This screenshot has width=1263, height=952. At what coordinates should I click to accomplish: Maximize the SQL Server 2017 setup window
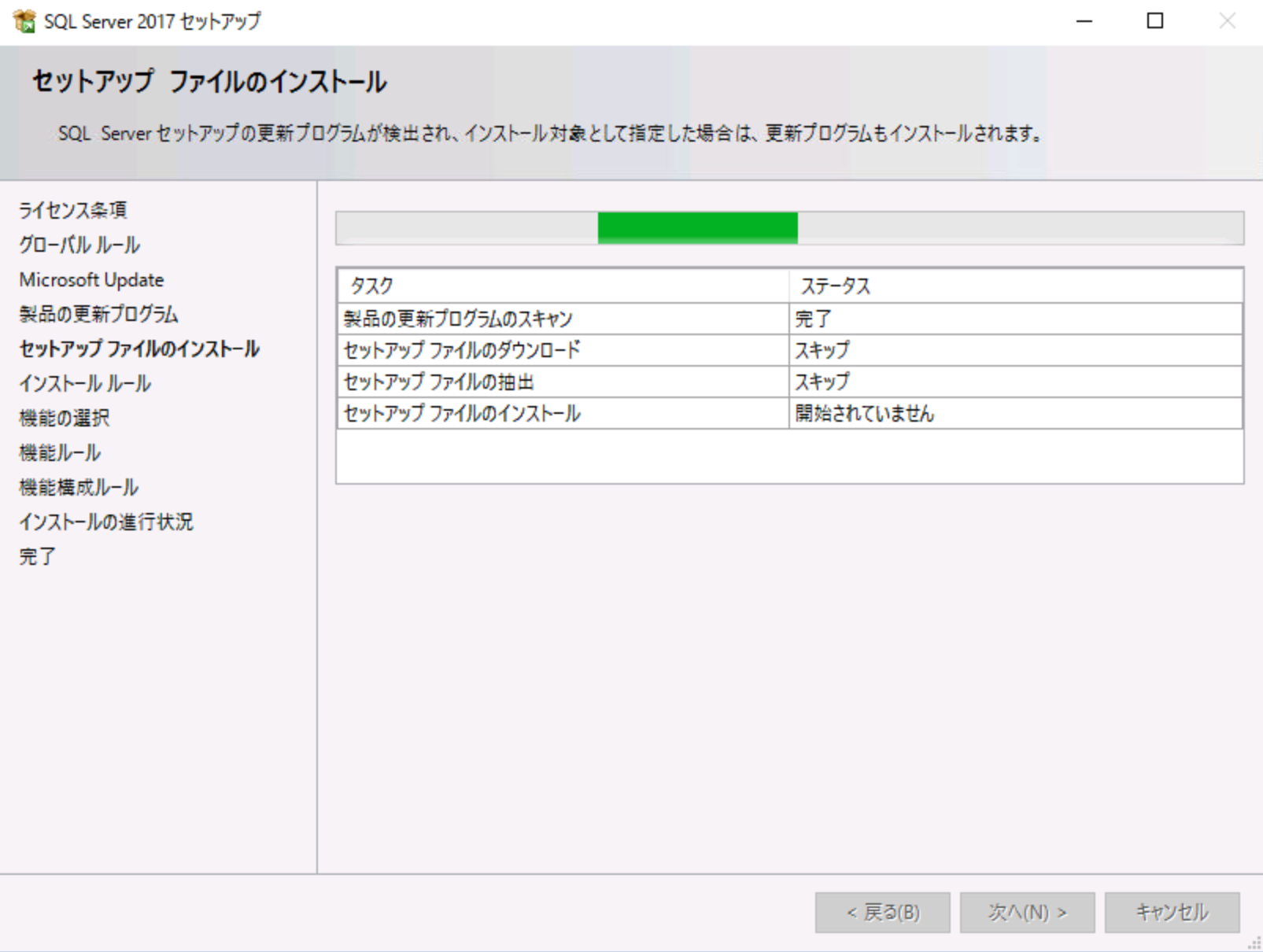pos(1154,21)
